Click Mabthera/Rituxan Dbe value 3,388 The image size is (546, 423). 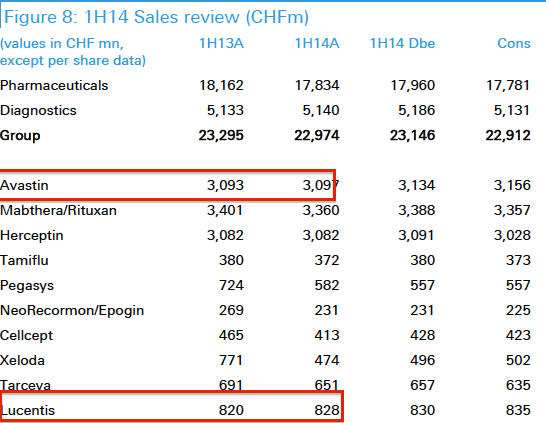pyautogui.click(x=417, y=211)
